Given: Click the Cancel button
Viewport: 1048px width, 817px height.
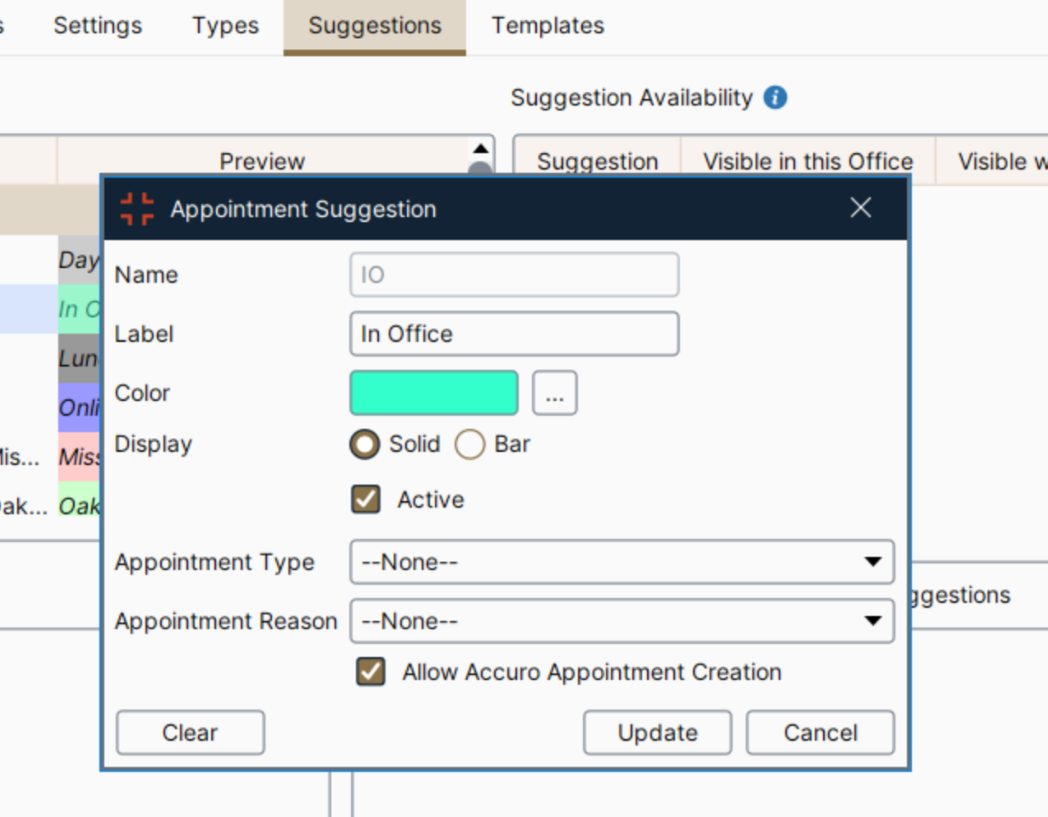Looking at the screenshot, I should point(820,733).
